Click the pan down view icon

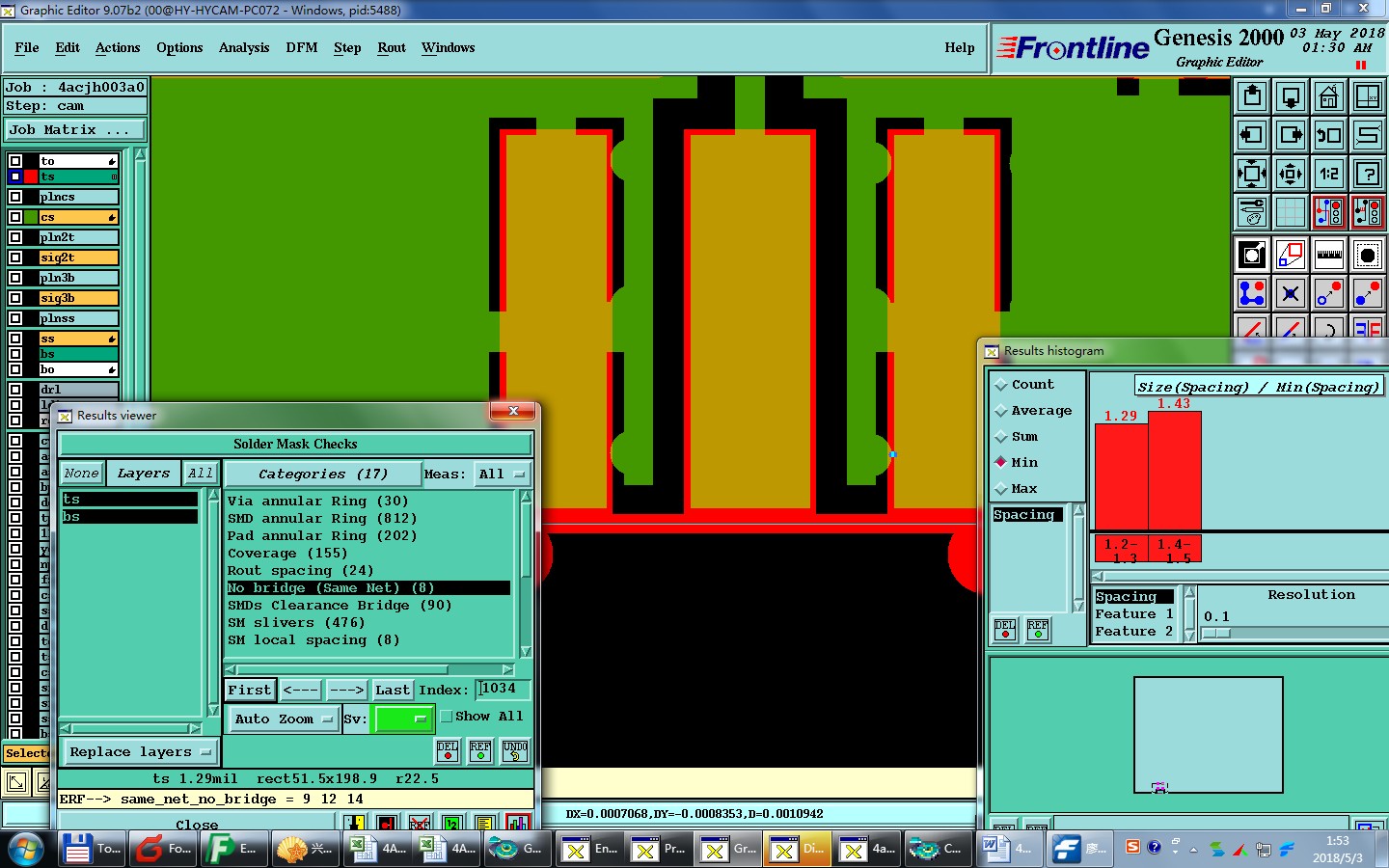[x=1291, y=96]
